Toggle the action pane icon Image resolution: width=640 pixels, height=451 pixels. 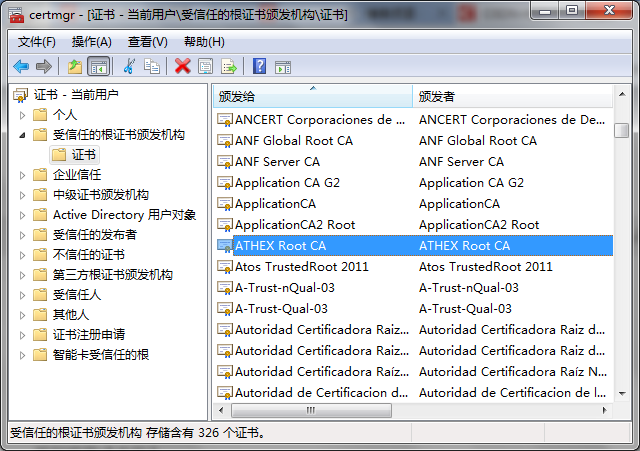283,67
